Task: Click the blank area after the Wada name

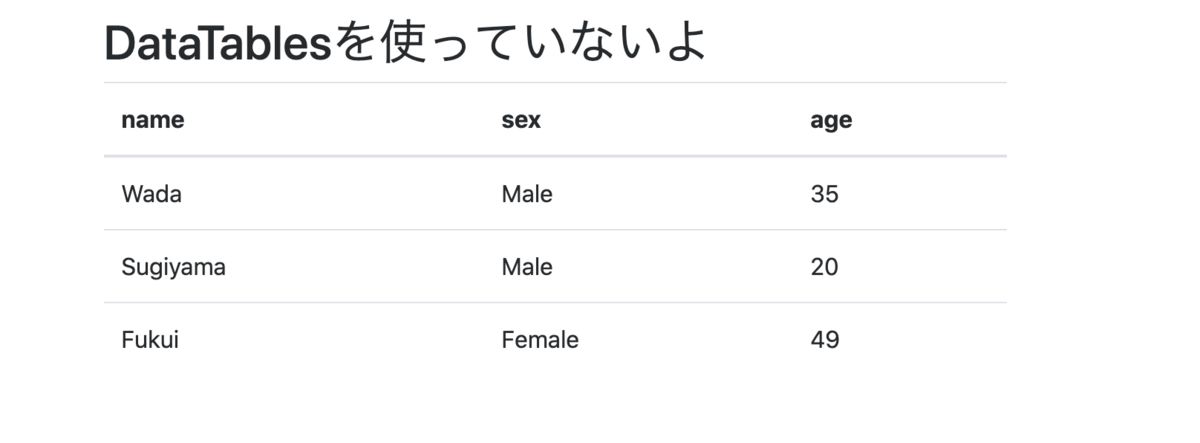Action: point(335,194)
